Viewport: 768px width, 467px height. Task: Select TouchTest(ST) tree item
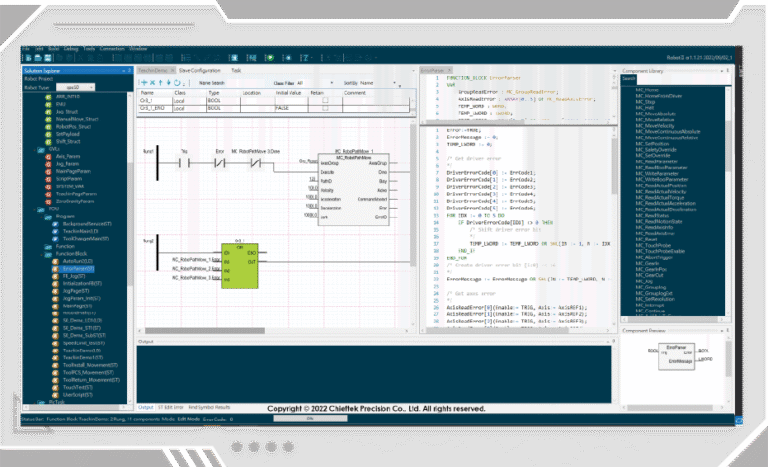click(77, 388)
